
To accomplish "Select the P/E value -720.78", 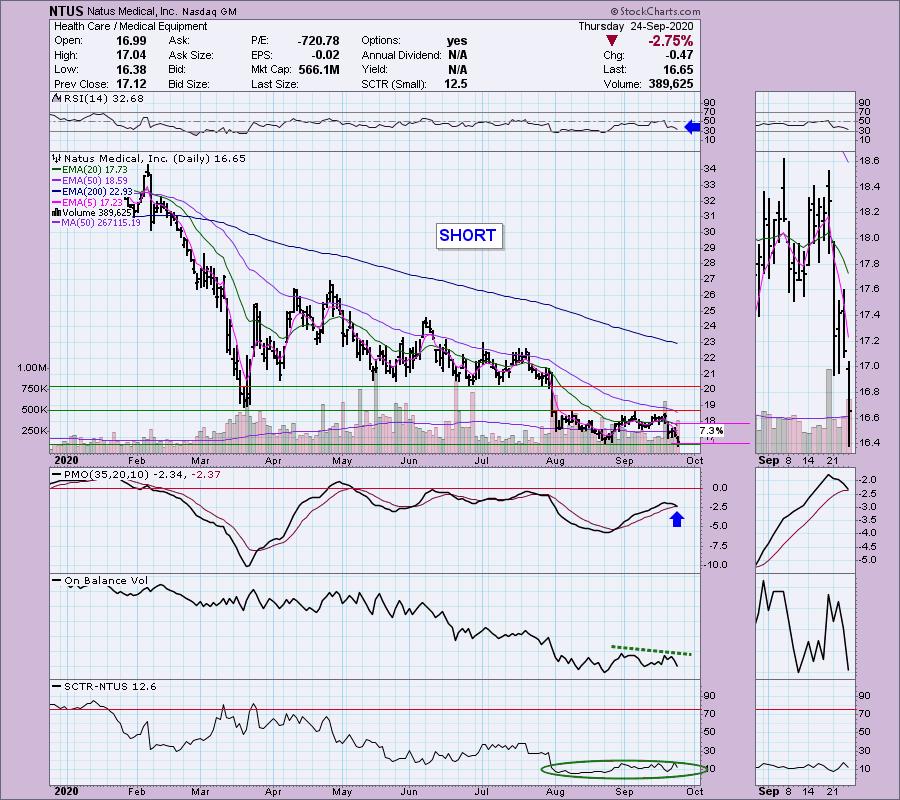I will pos(319,41).
